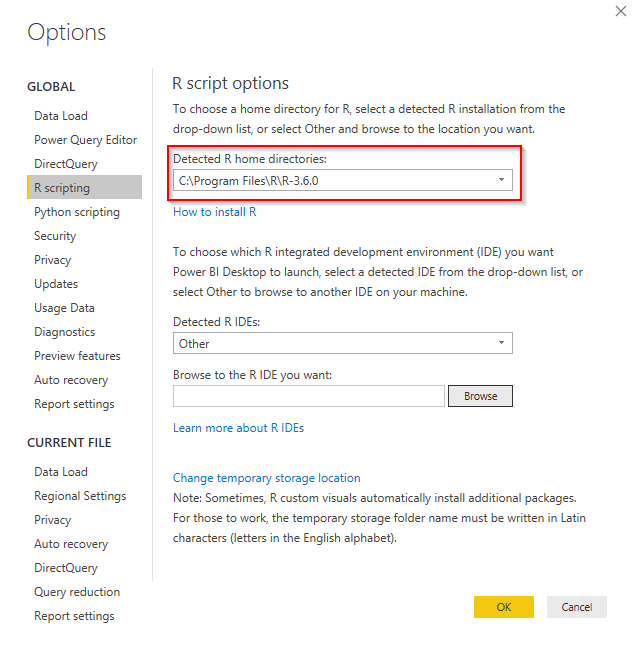Open global Data Load settings
The image size is (635, 645).
pos(61,116)
